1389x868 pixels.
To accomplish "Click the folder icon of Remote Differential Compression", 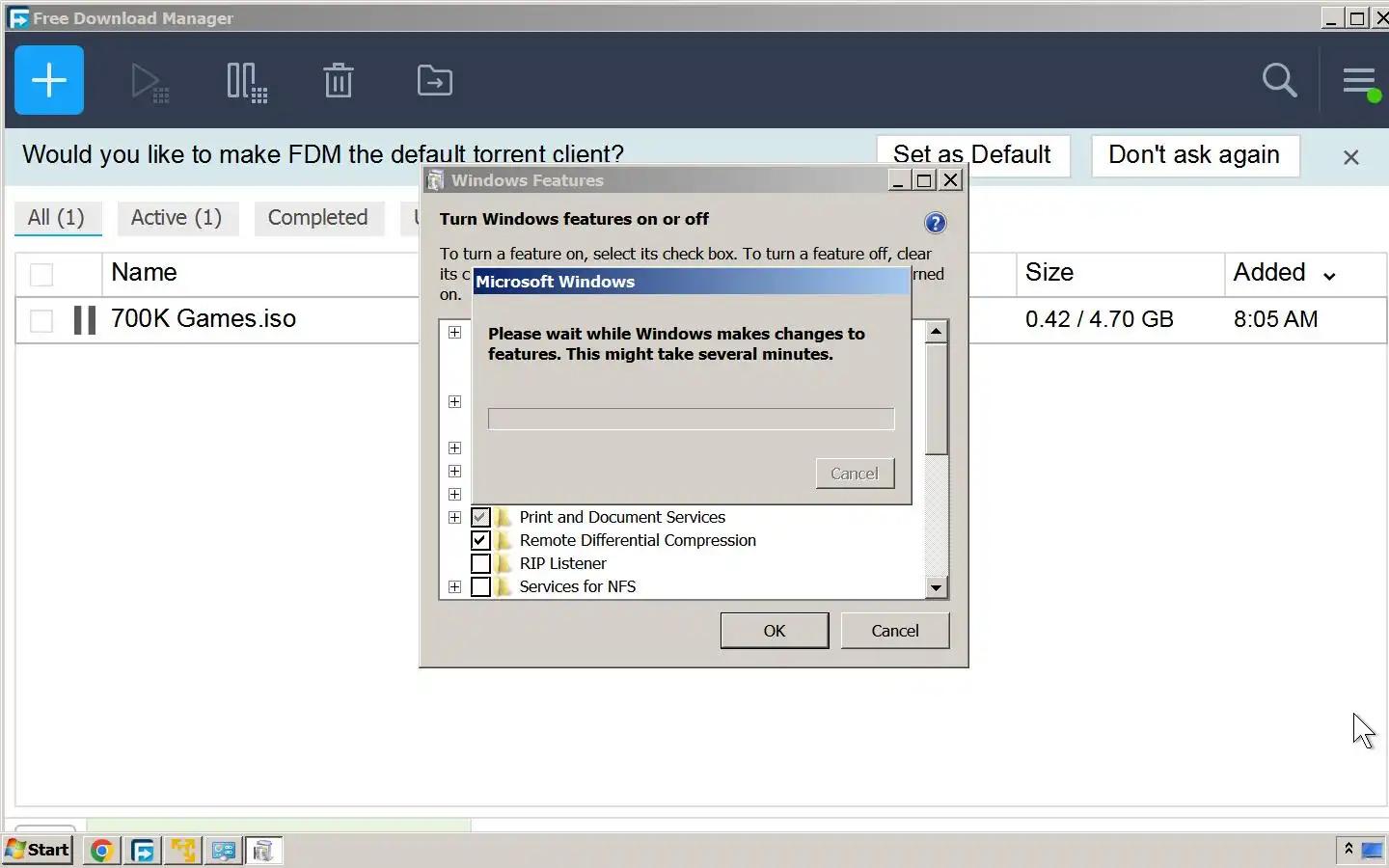I will tap(504, 541).
